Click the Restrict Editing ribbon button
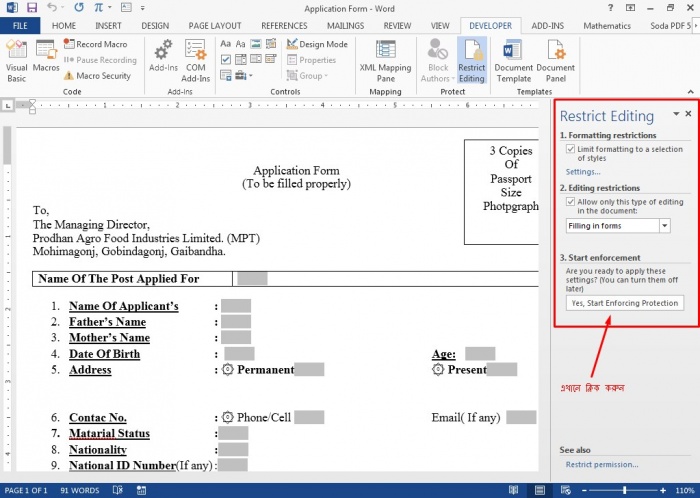700x498 pixels. click(x=471, y=60)
